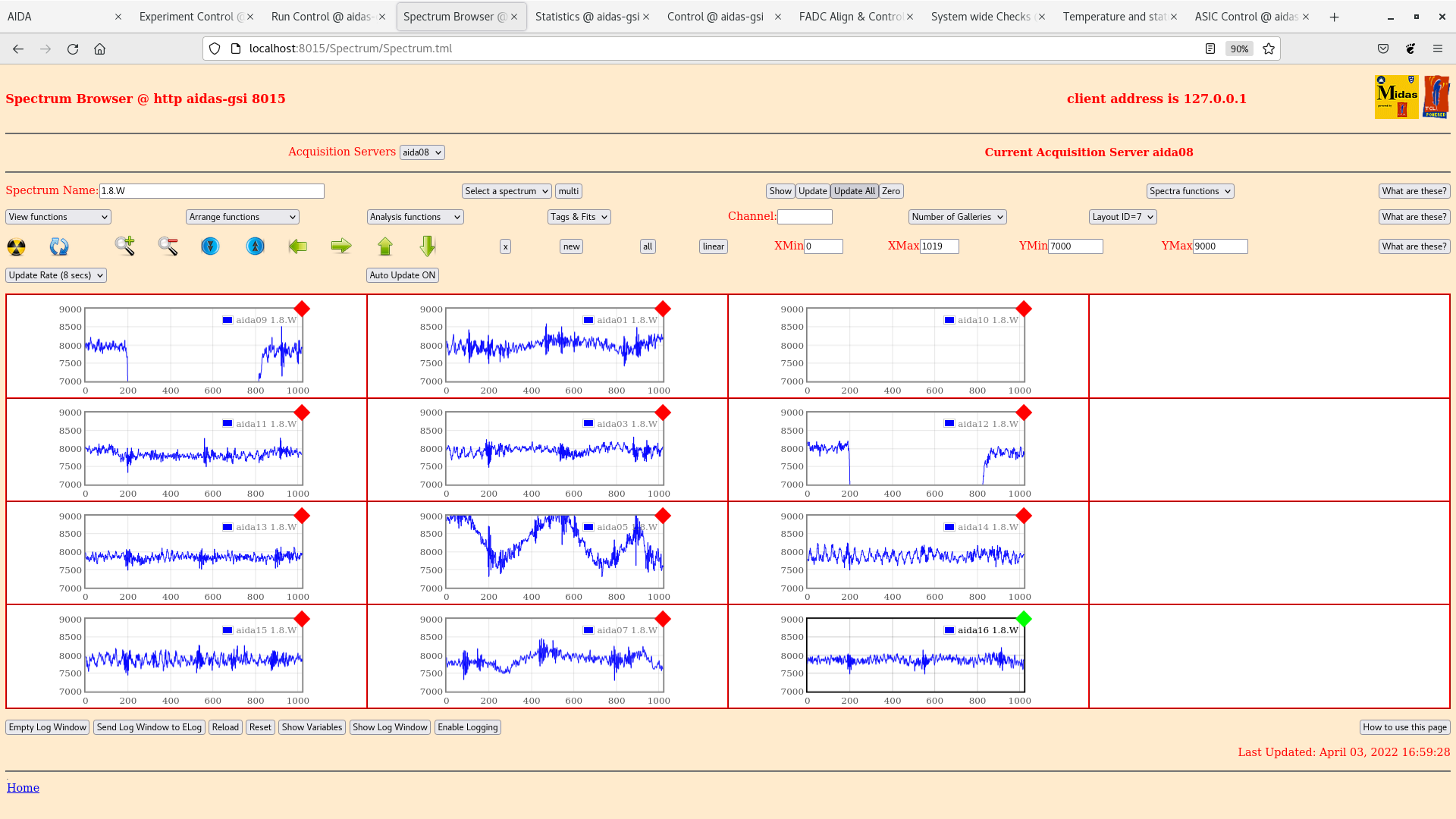Click browser reload page icon
This screenshot has width=1456, height=819.
pyautogui.click(x=73, y=49)
